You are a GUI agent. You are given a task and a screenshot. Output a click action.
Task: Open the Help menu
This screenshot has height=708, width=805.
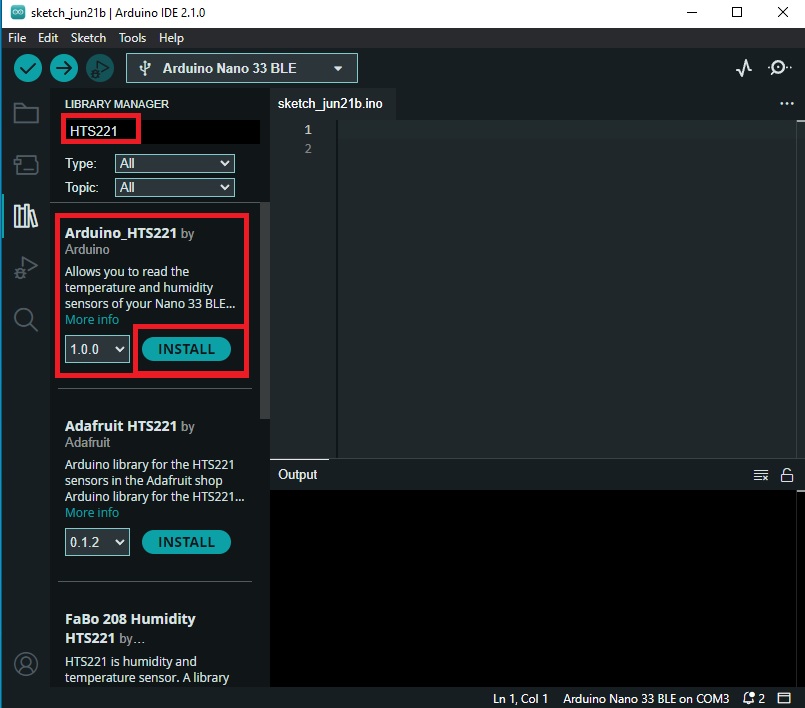pos(171,38)
